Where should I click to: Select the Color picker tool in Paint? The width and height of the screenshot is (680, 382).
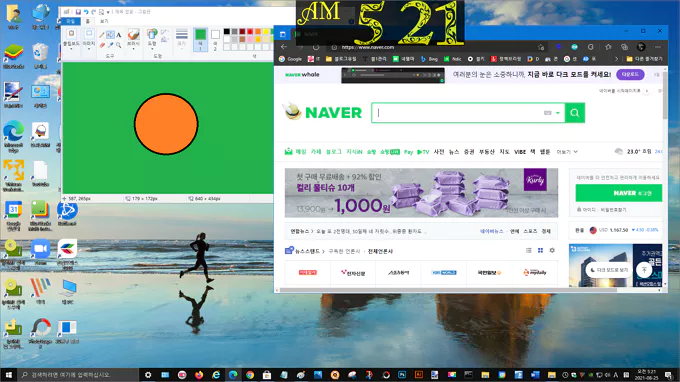click(x=110, y=45)
